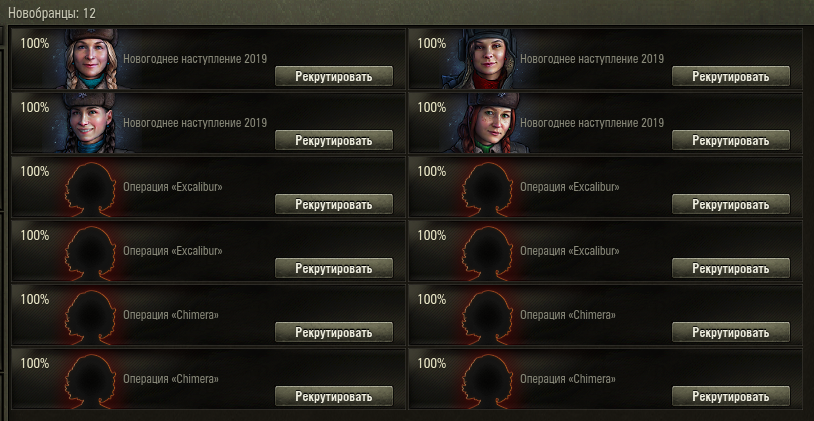
Task: Click upper-right Операция «Excalibur» silhouette icon
Action: click(487, 188)
